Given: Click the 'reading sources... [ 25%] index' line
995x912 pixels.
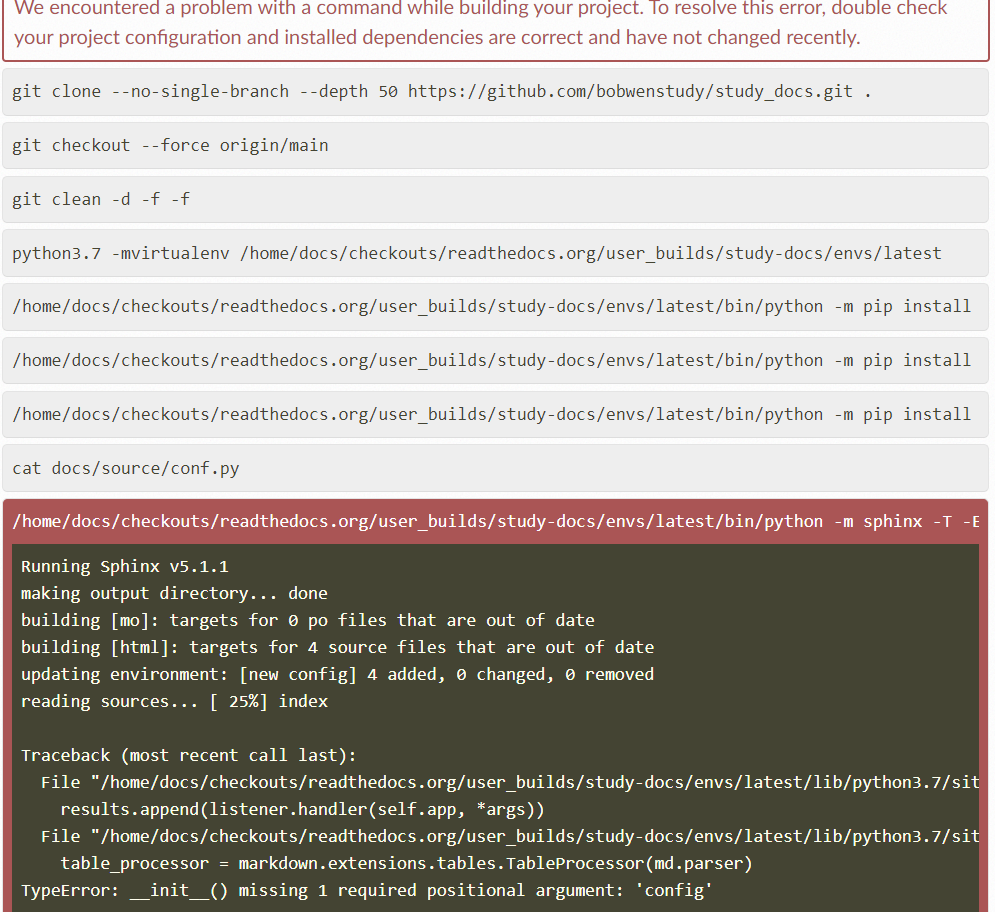Looking at the screenshot, I should click(175, 702).
